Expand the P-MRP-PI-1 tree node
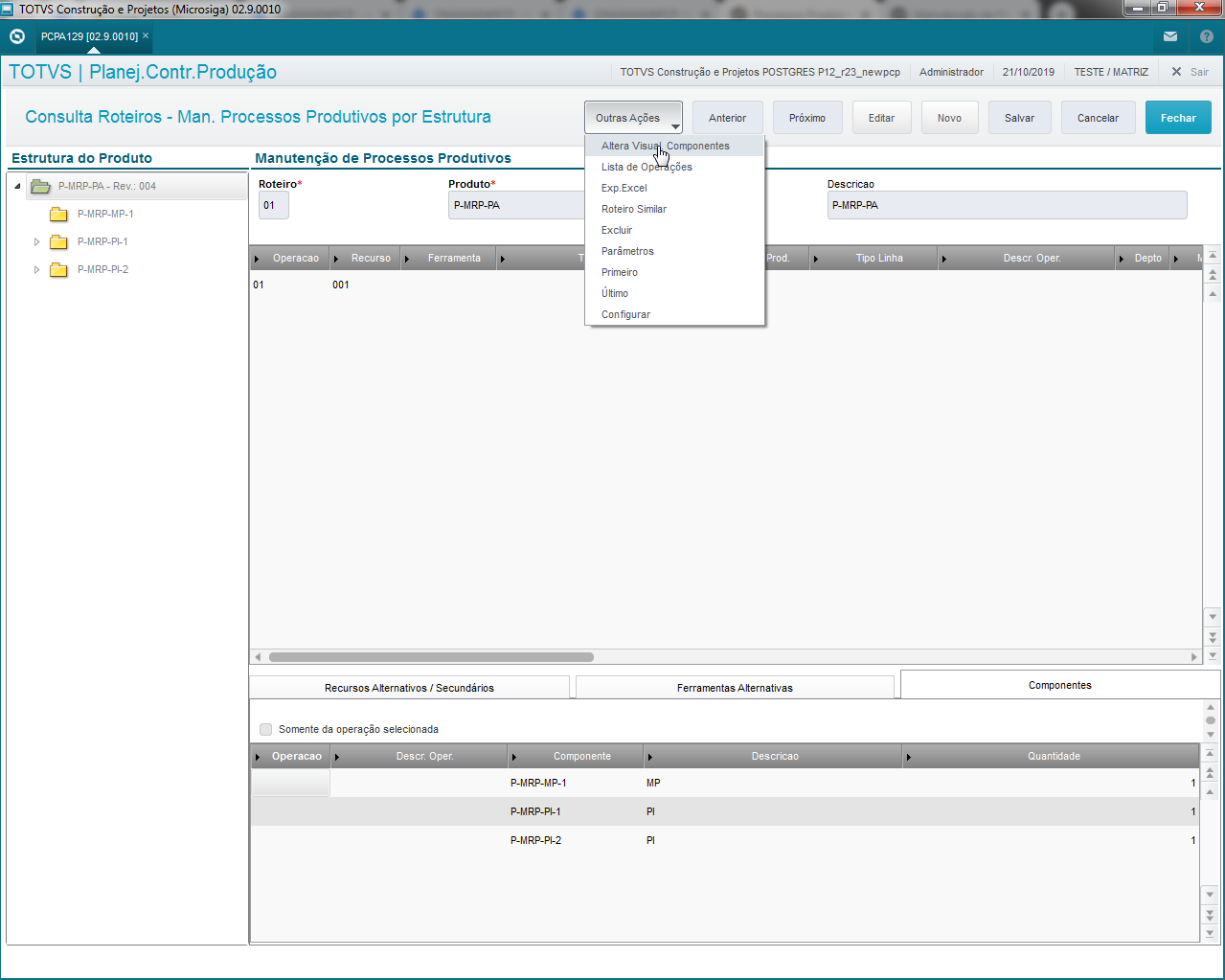 36,241
